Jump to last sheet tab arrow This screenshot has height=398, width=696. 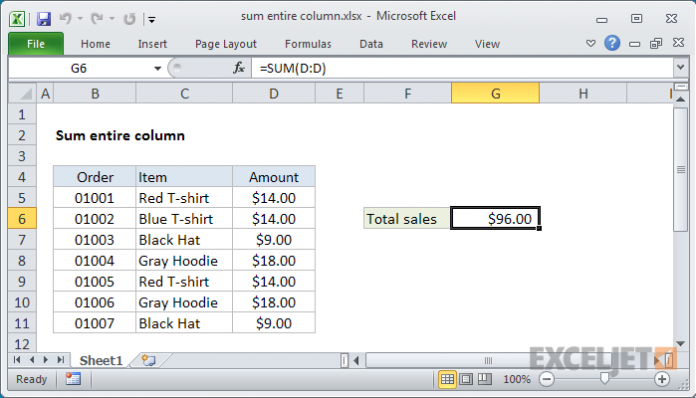coord(61,359)
